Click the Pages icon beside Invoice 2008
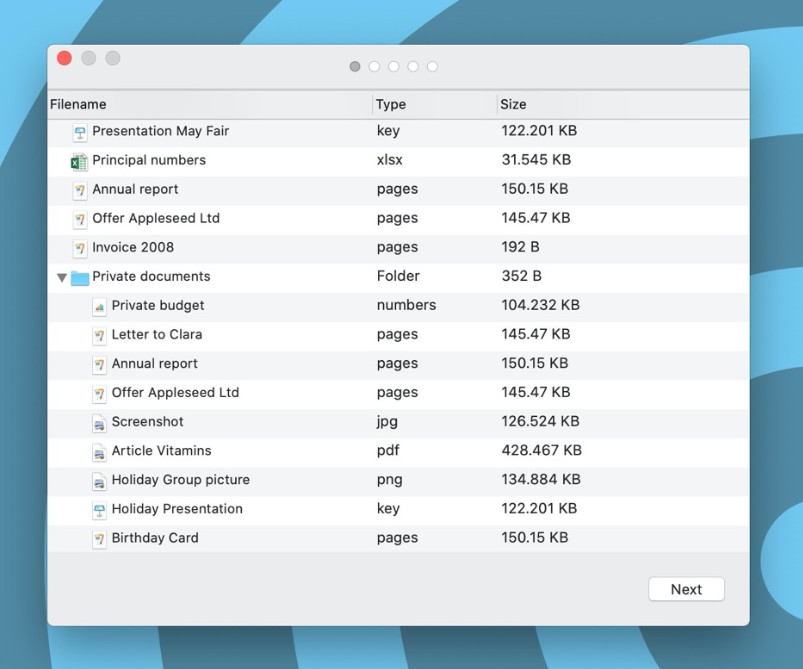Viewport: 803px width, 669px height. [x=80, y=249]
